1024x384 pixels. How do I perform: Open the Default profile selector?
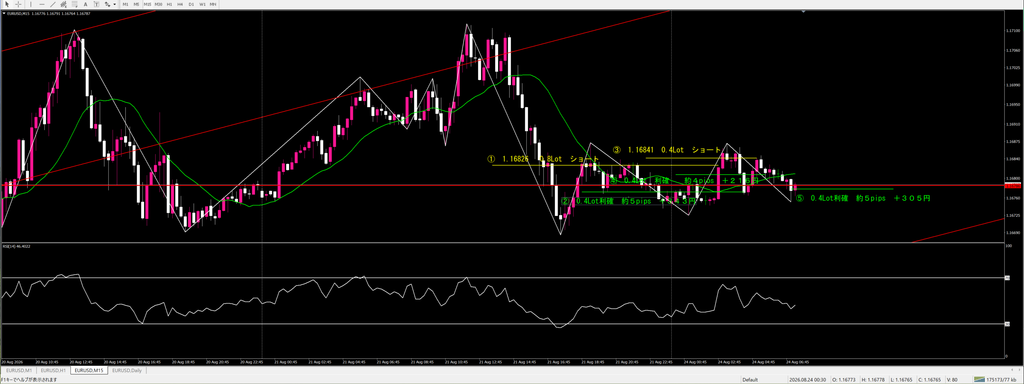[x=750, y=379]
